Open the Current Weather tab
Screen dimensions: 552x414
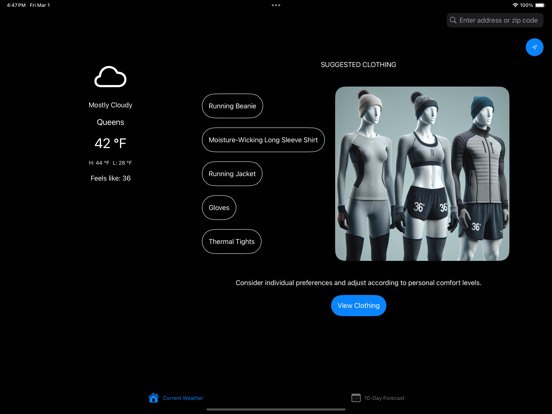176,398
